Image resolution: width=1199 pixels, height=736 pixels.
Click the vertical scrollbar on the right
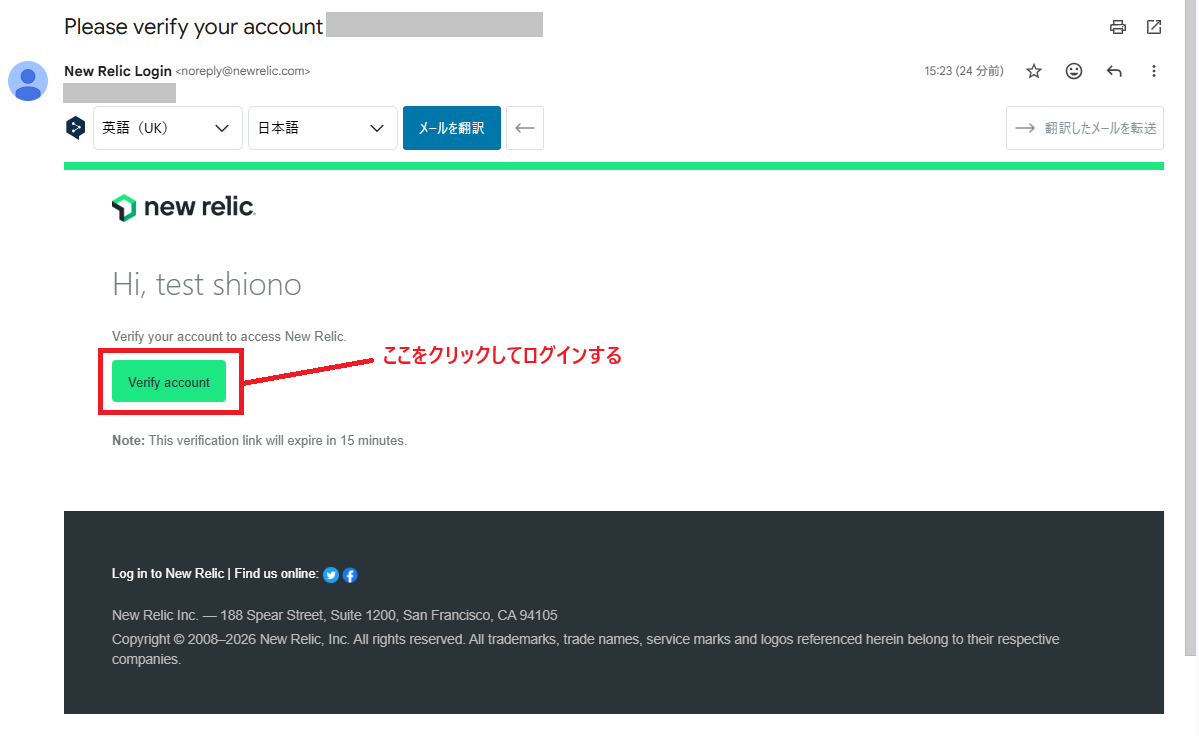(1191, 329)
